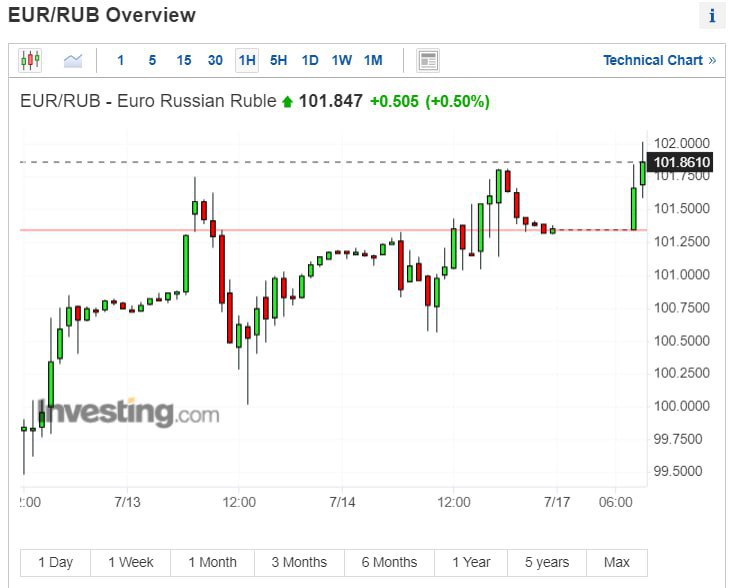
Task: Switch the chart to the 5H interval
Action: click(278, 60)
